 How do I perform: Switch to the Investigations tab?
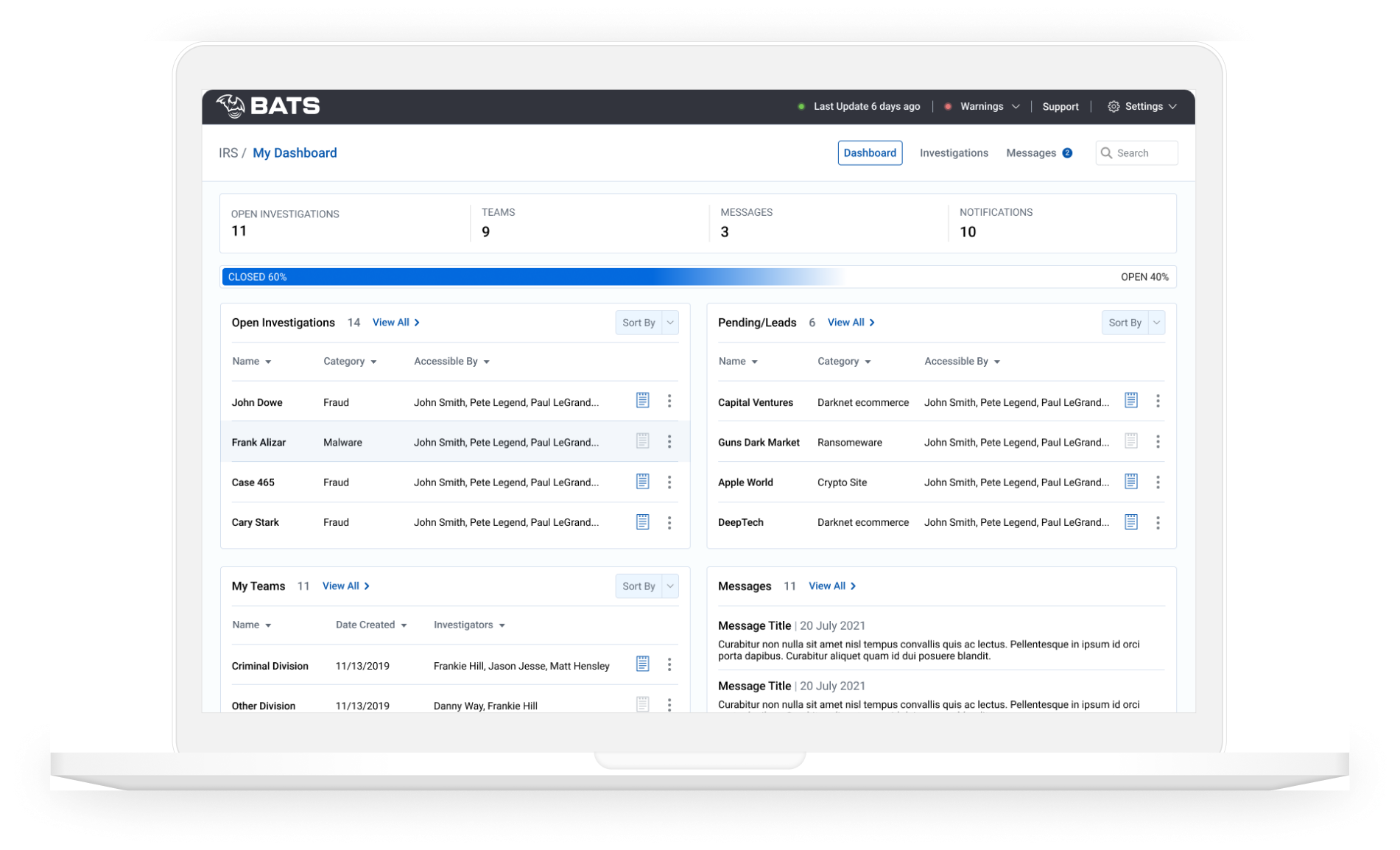pos(953,153)
